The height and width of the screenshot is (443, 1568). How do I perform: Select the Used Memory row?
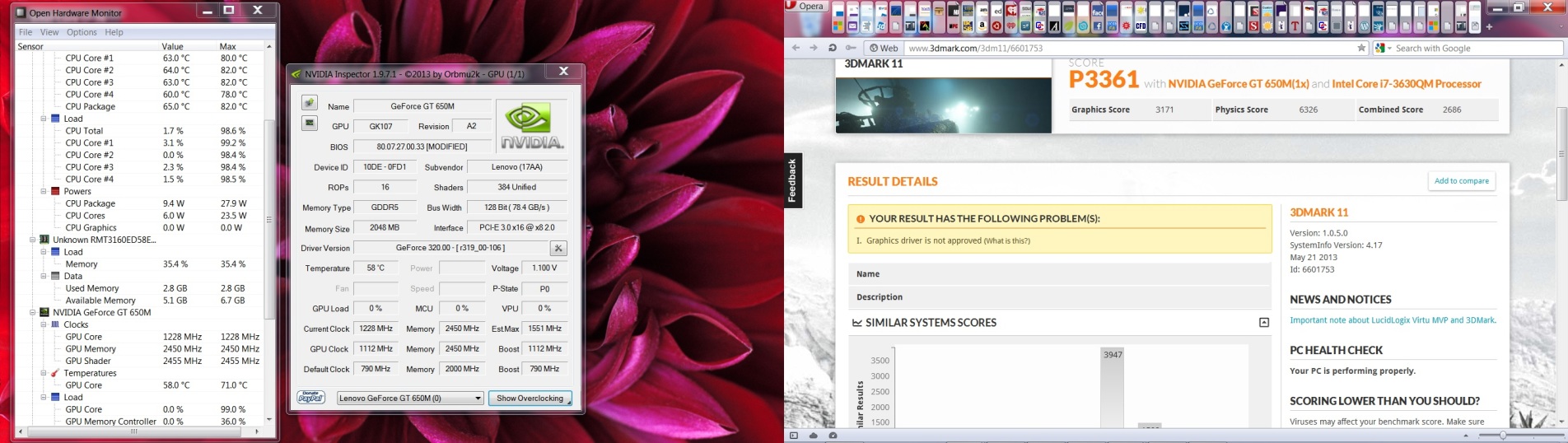[x=140, y=288]
